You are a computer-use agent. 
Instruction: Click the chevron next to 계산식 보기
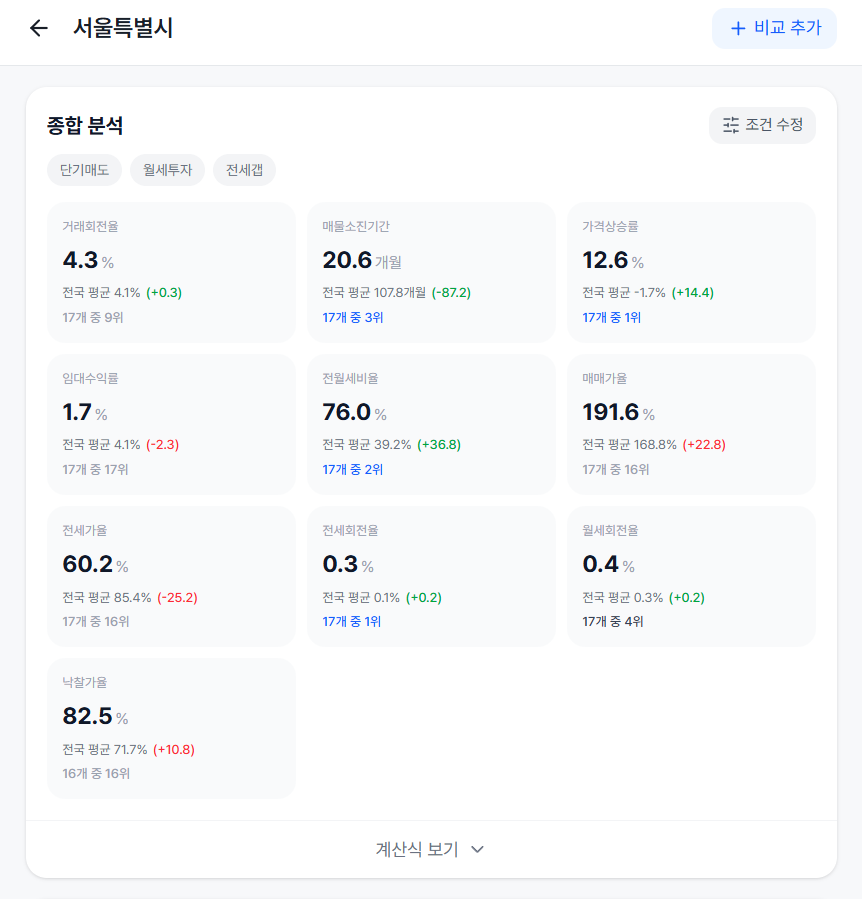click(477, 849)
